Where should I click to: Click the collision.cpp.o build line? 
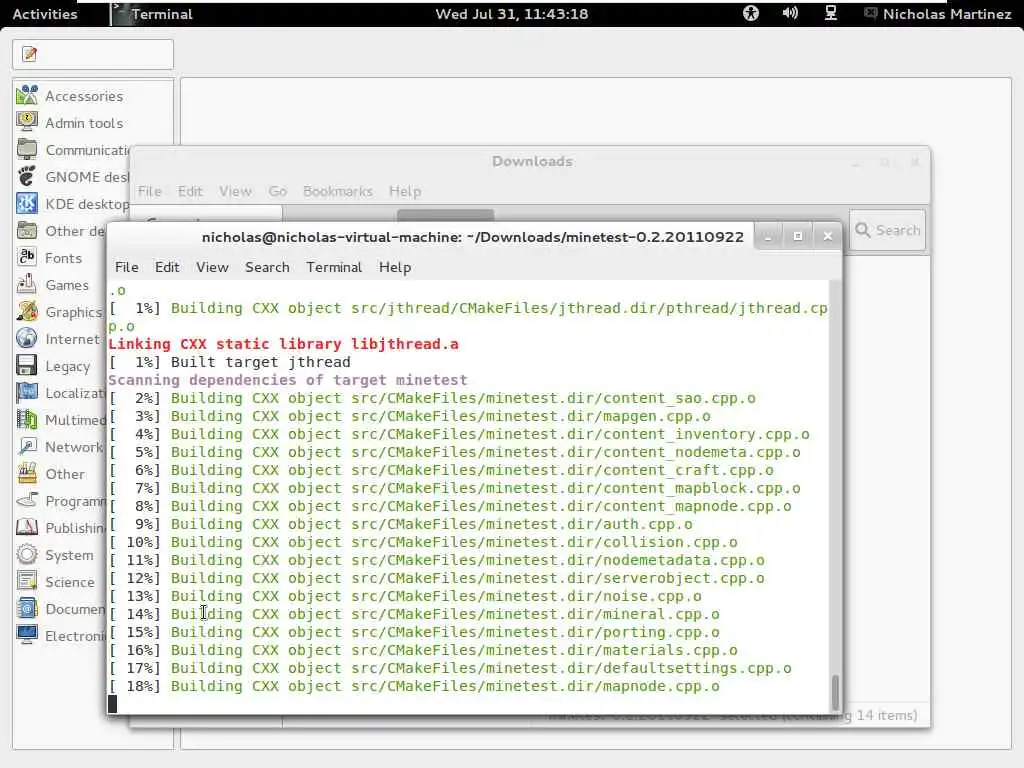tap(423, 542)
